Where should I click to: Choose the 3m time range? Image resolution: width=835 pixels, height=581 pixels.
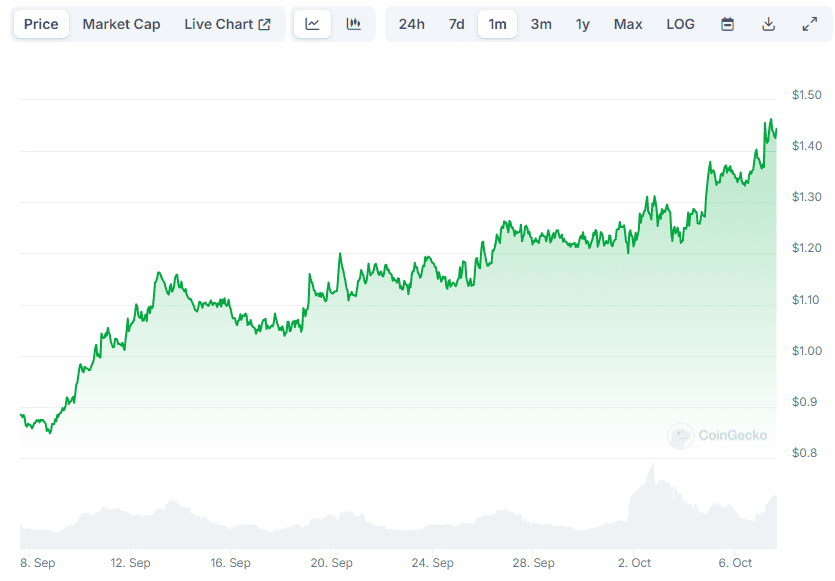[541, 24]
